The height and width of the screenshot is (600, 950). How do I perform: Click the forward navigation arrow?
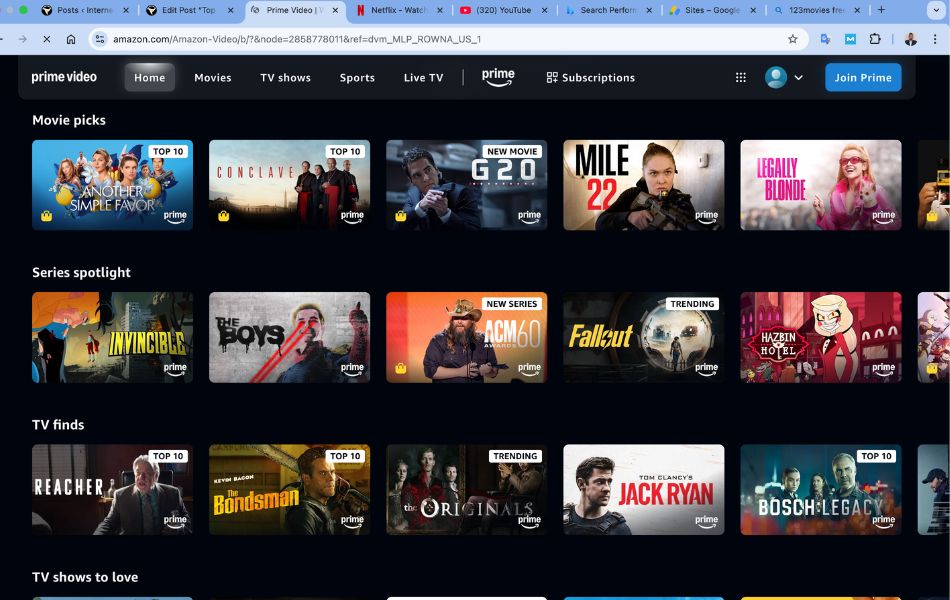click(x=22, y=39)
